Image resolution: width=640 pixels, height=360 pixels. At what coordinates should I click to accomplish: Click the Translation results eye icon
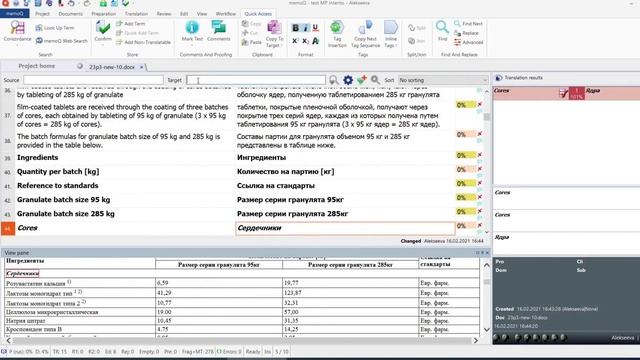498,78
